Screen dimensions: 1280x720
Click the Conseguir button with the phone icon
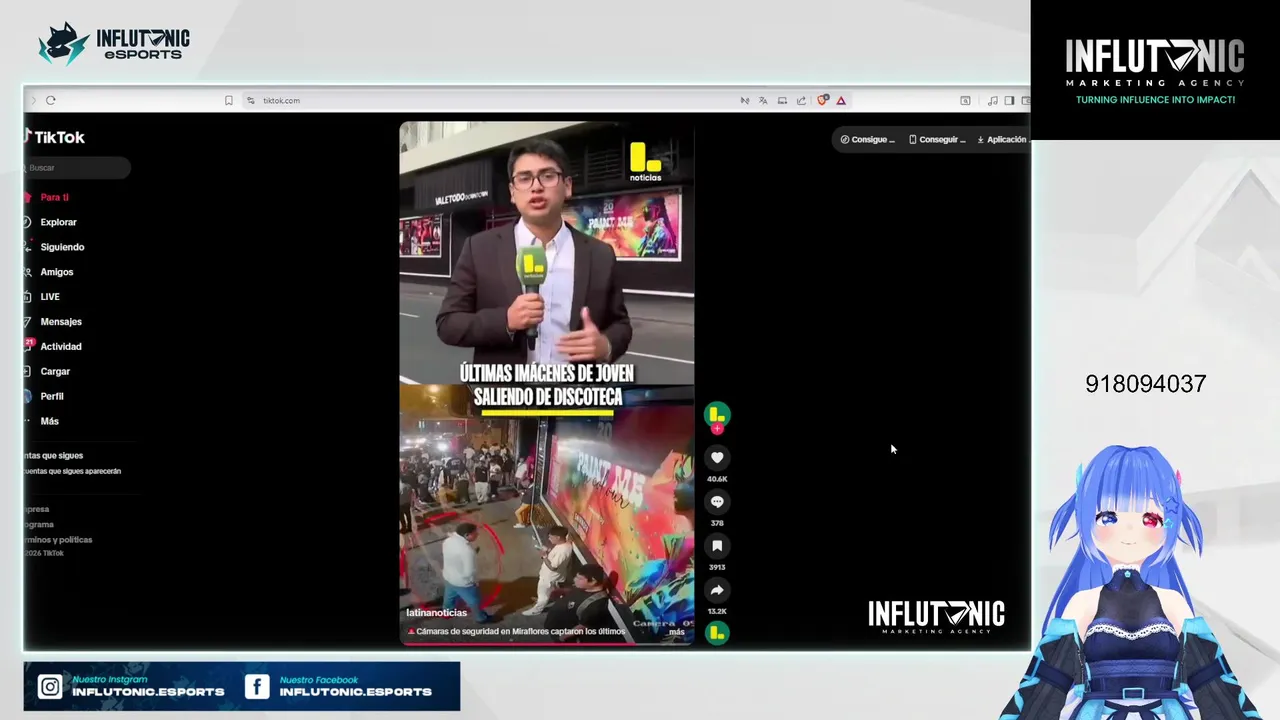(937, 139)
